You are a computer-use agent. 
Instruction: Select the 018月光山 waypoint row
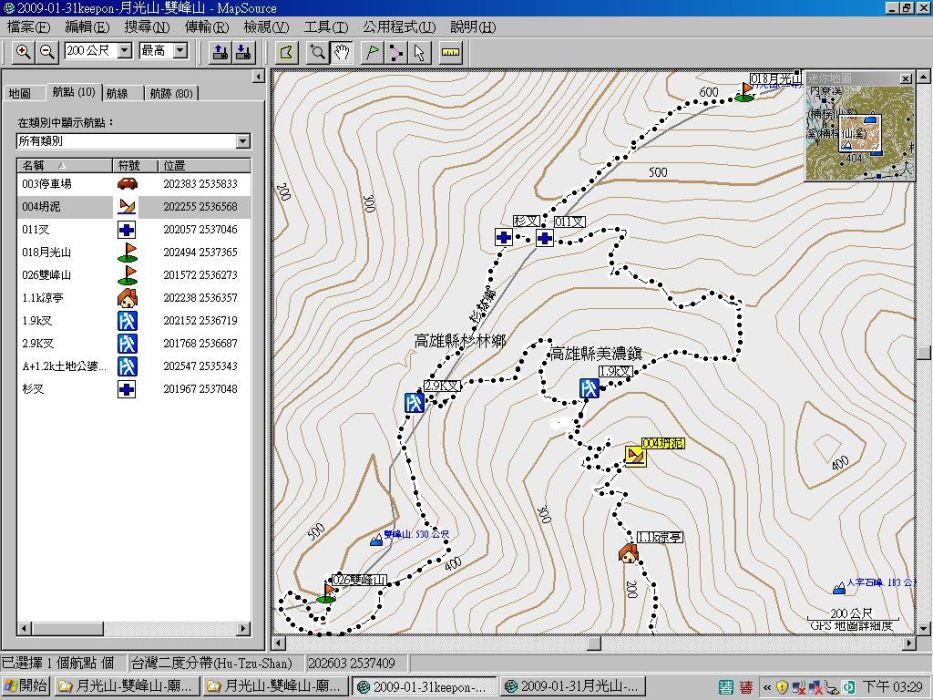click(134, 252)
